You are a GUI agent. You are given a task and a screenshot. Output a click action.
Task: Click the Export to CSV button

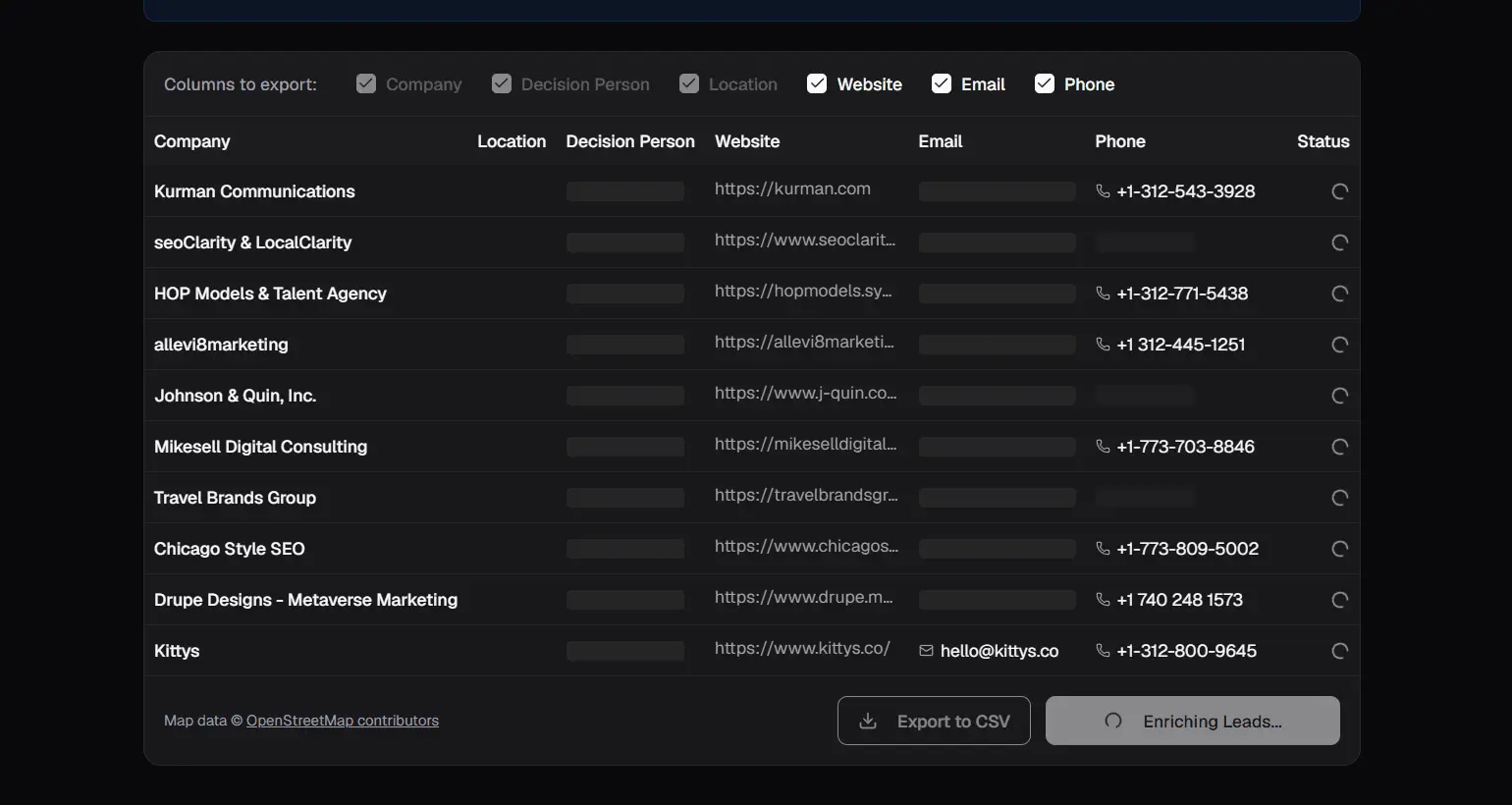pos(934,721)
